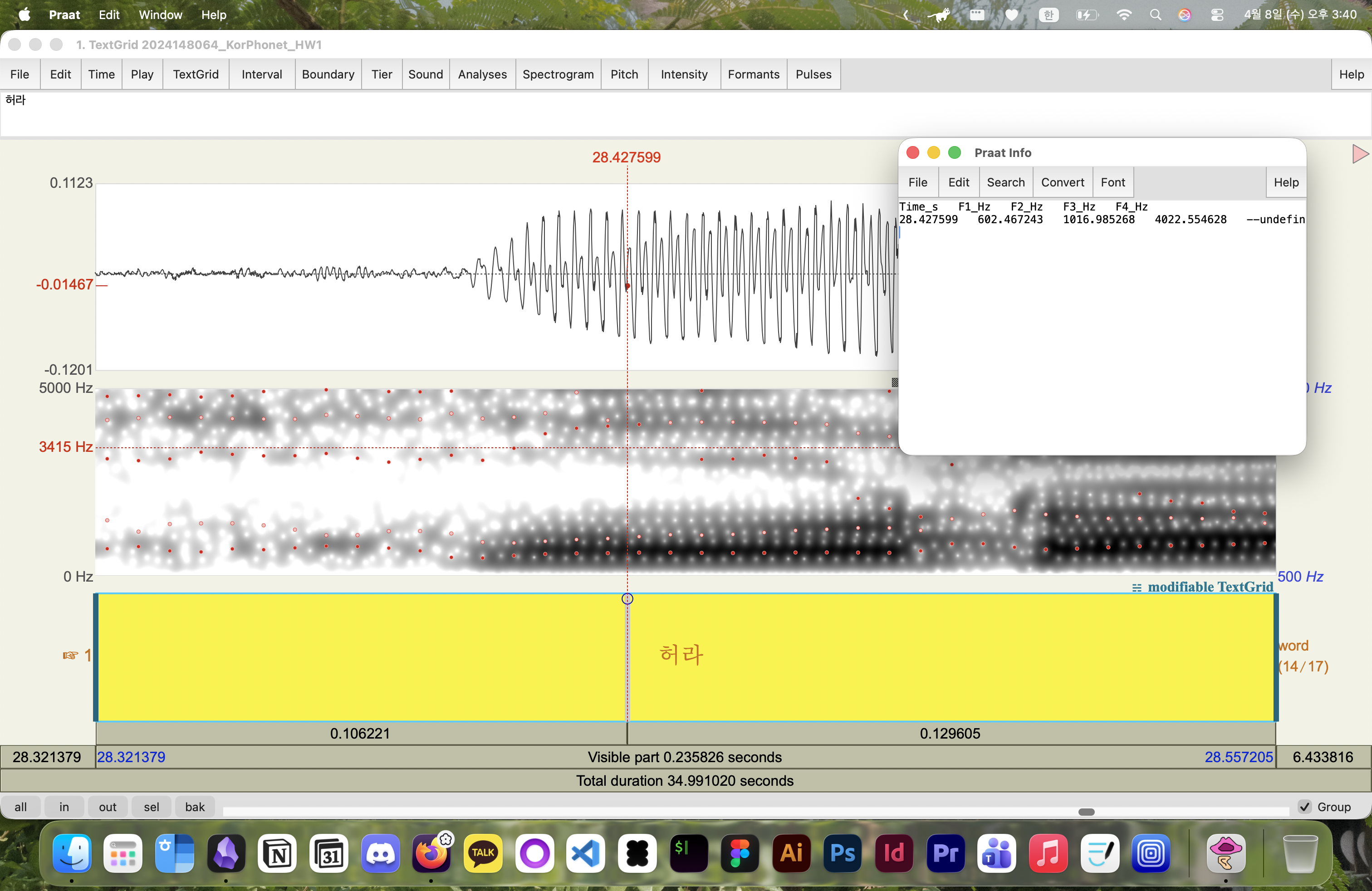Click the pink play triangle icon
The height and width of the screenshot is (891, 1372).
pyautogui.click(x=1360, y=154)
